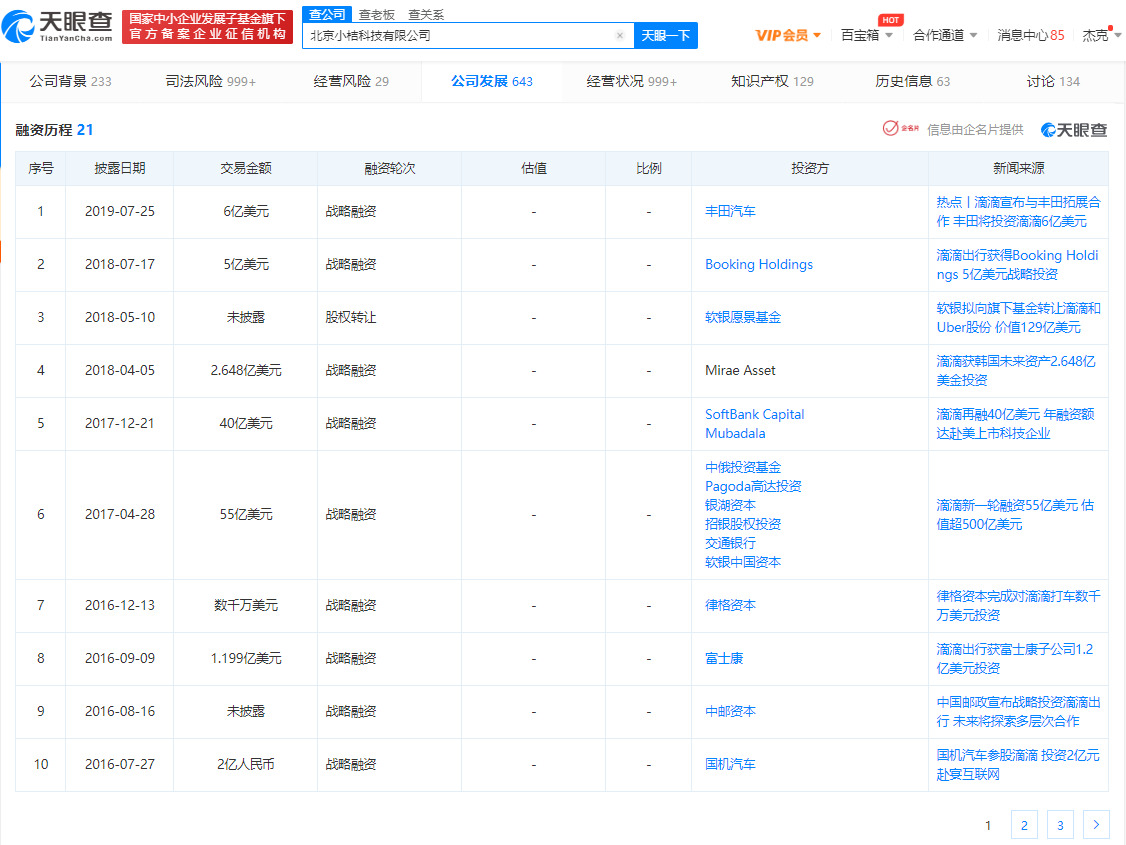The height and width of the screenshot is (845, 1126).
Task: Open investor link 丰田汽车
Action: pos(730,211)
